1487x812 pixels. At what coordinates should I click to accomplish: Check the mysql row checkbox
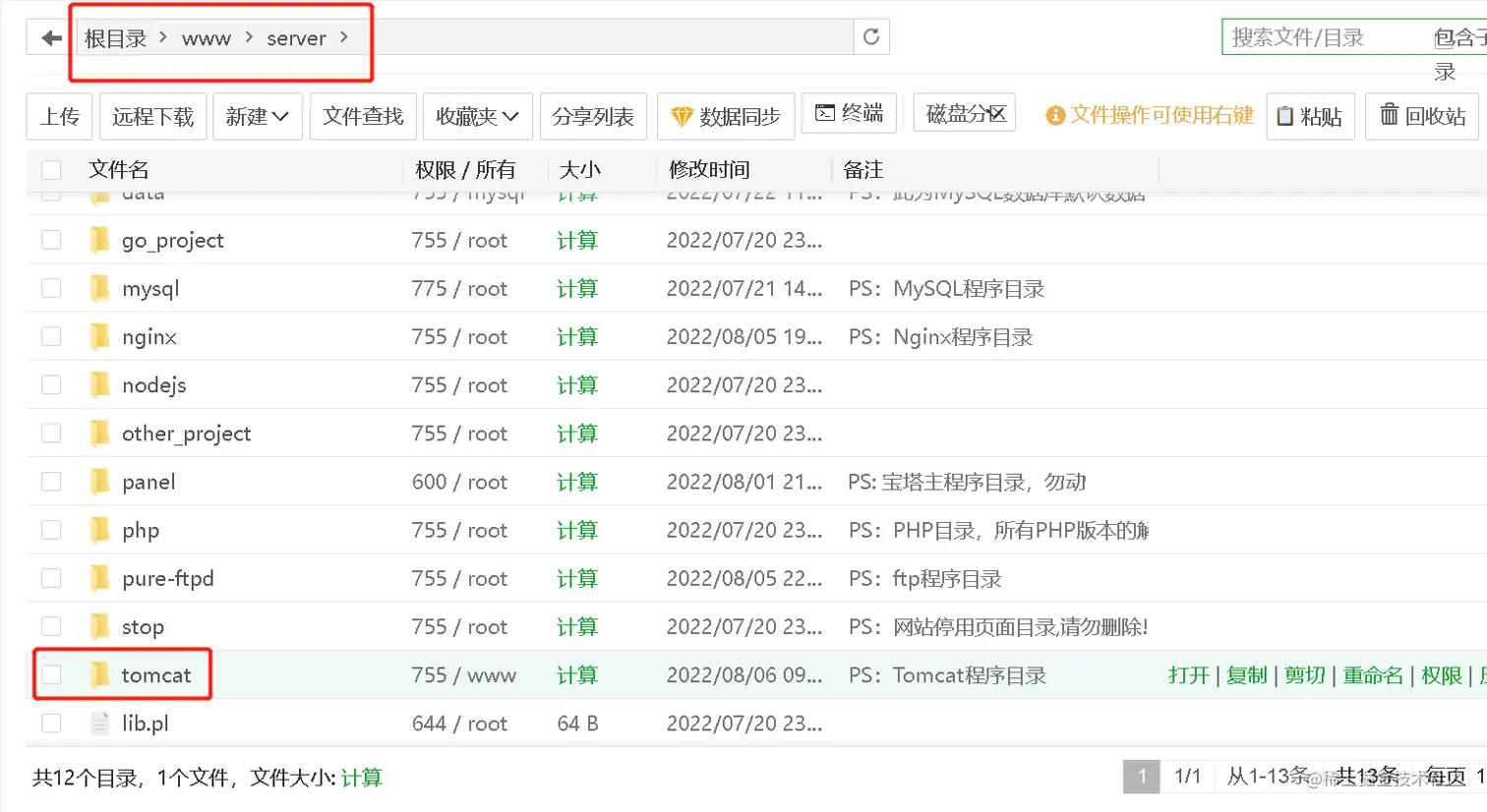coord(51,288)
